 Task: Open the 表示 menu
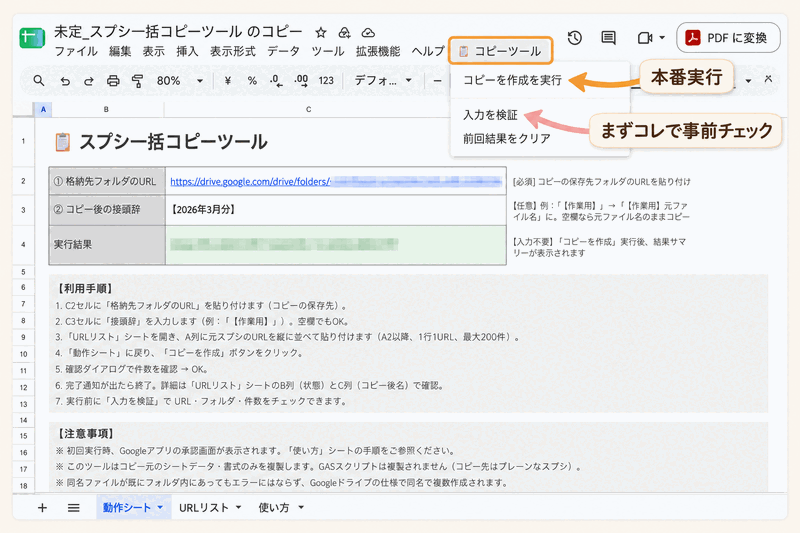pos(153,52)
